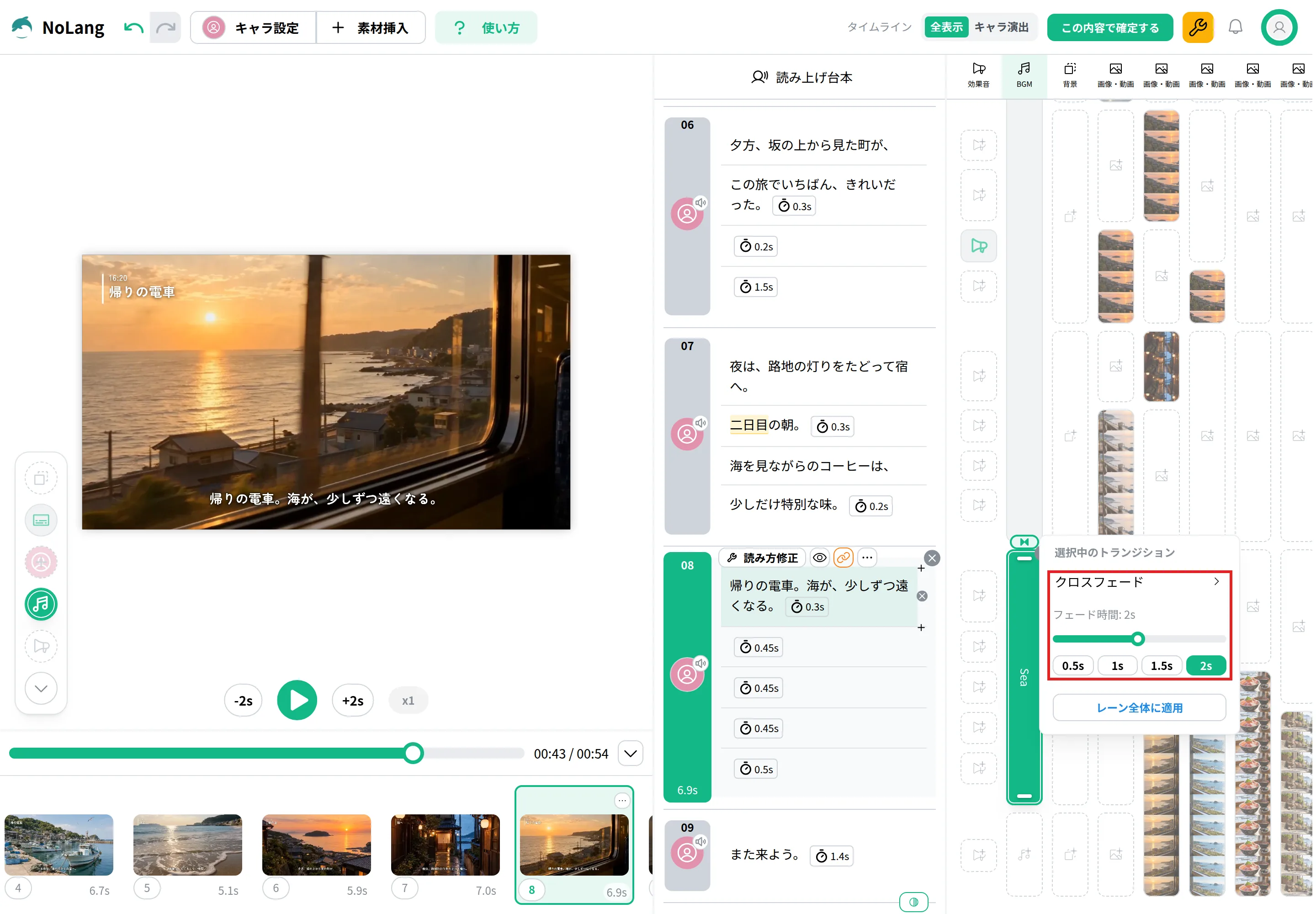Click the playback progress bar handle

point(413,753)
